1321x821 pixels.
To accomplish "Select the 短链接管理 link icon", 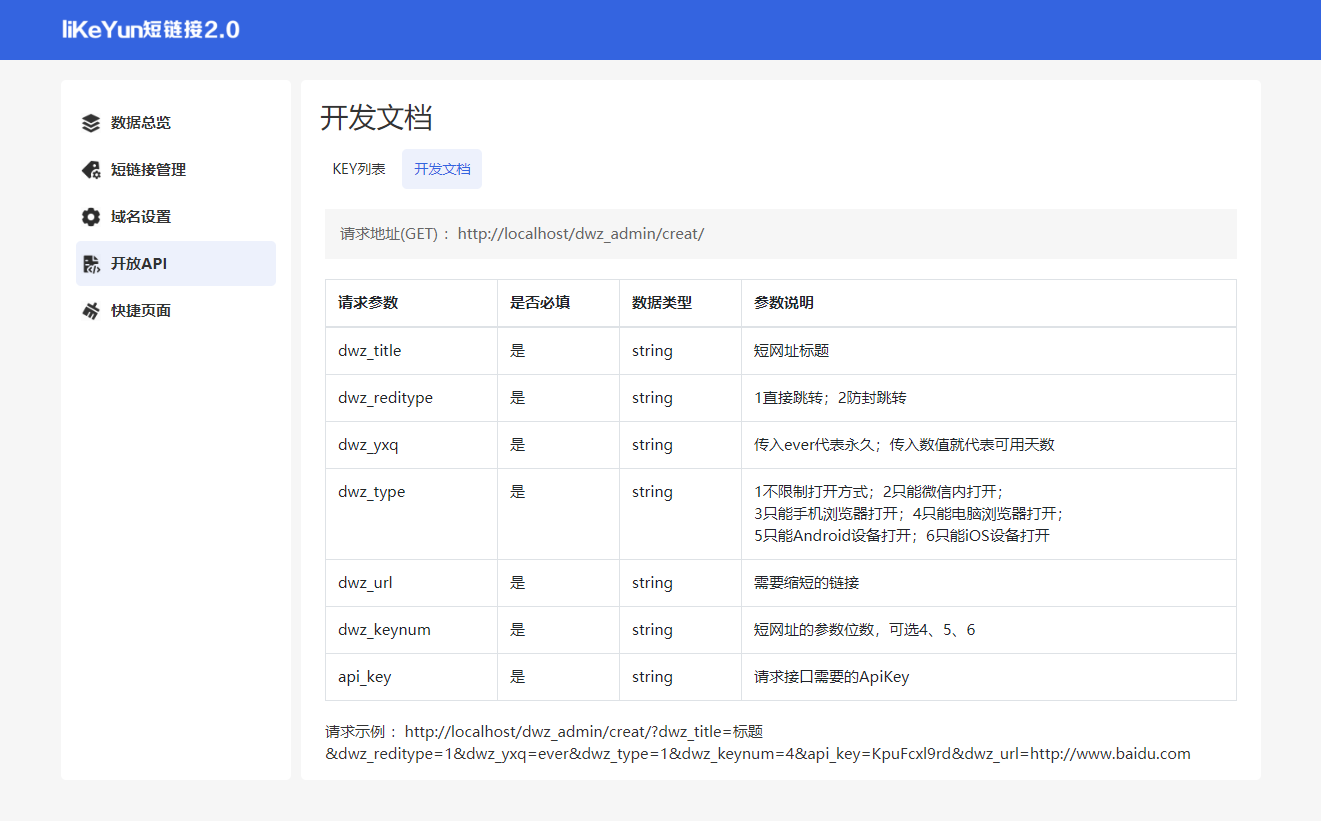I will [90, 169].
